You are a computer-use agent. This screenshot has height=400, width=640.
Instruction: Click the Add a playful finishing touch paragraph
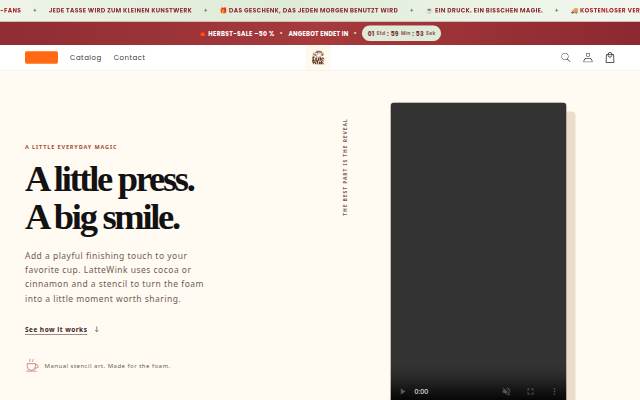pos(114,277)
